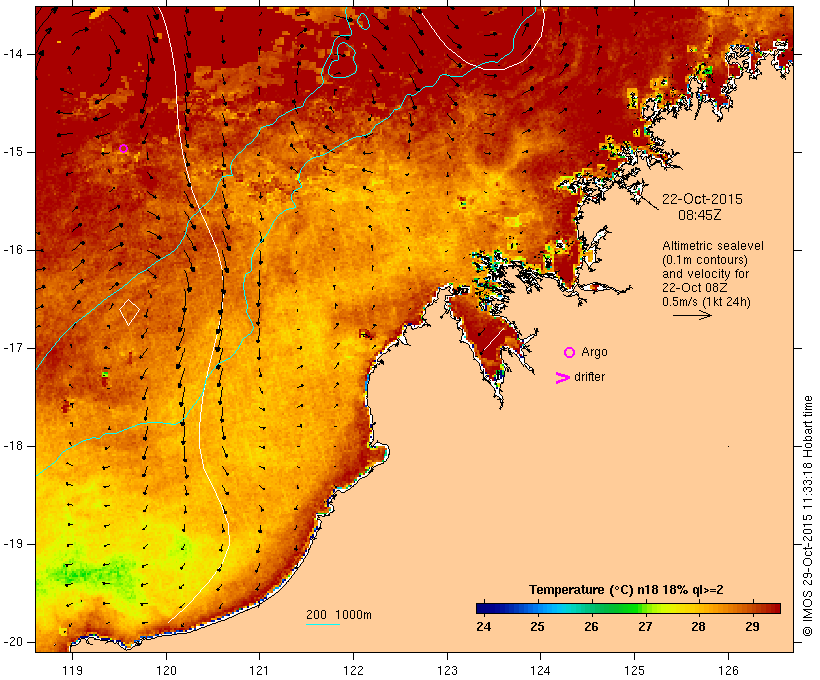820x680 pixels.
Task: Click the IMOS copyright timestamp text
Action: click(x=807, y=516)
